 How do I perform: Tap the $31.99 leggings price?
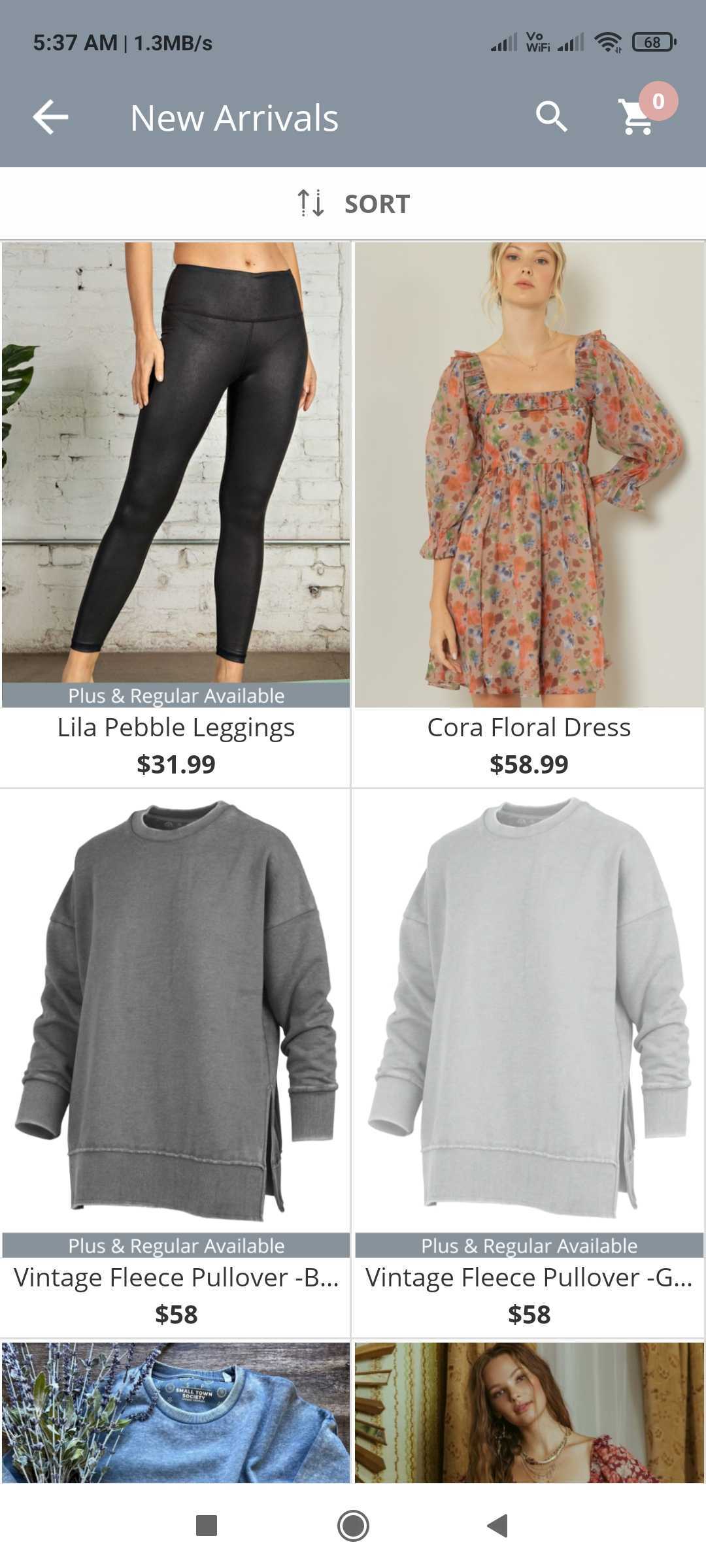tap(176, 764)
